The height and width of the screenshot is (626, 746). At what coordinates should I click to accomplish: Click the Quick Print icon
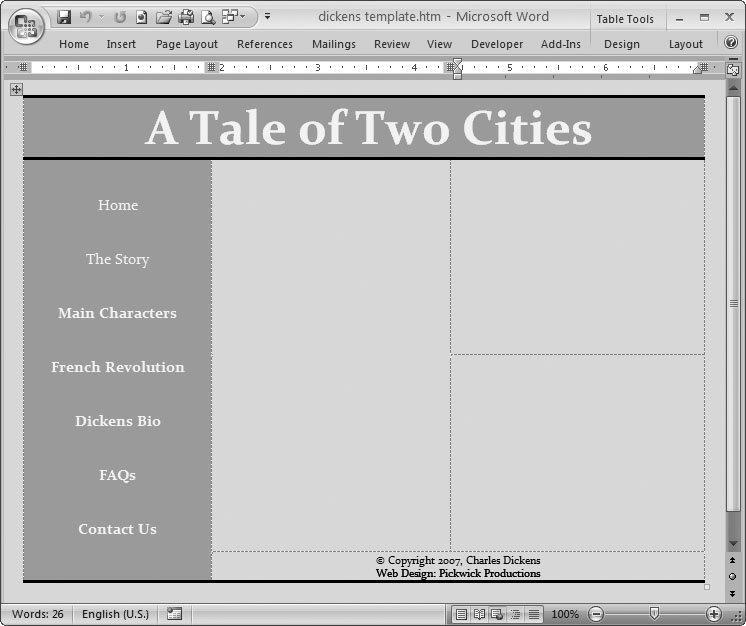pos(186,17)
